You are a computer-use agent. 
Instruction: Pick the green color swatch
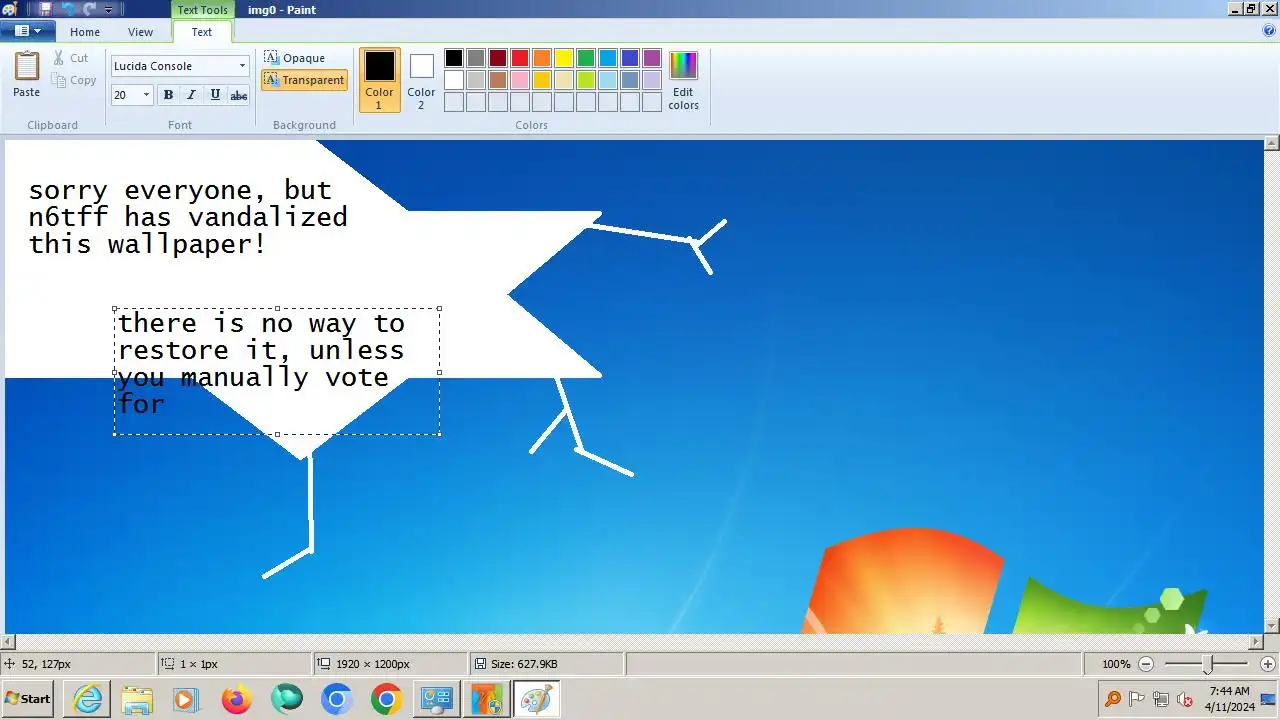(586, 58)
